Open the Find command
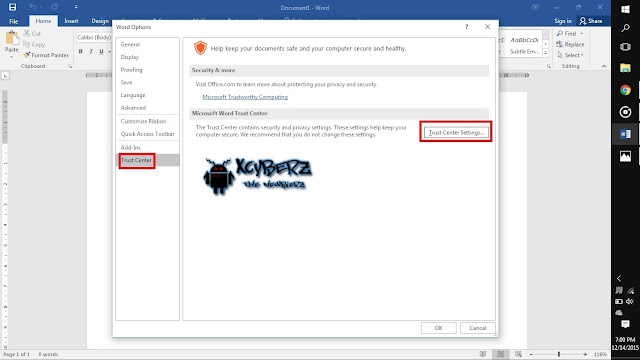This screenshot has width=640, height=360. tap(567, 33)
